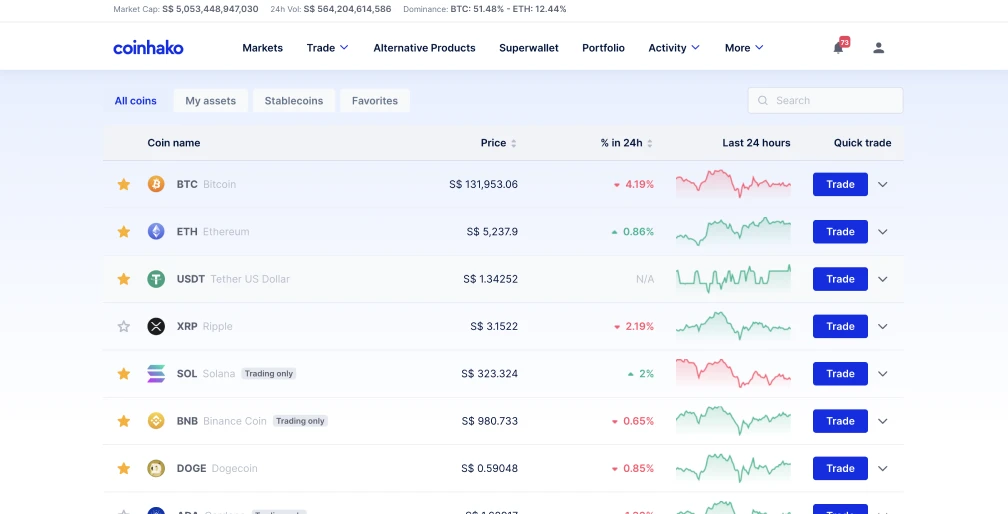
Task: Click the Tether USDT coin icon
Action: (156, 279)
